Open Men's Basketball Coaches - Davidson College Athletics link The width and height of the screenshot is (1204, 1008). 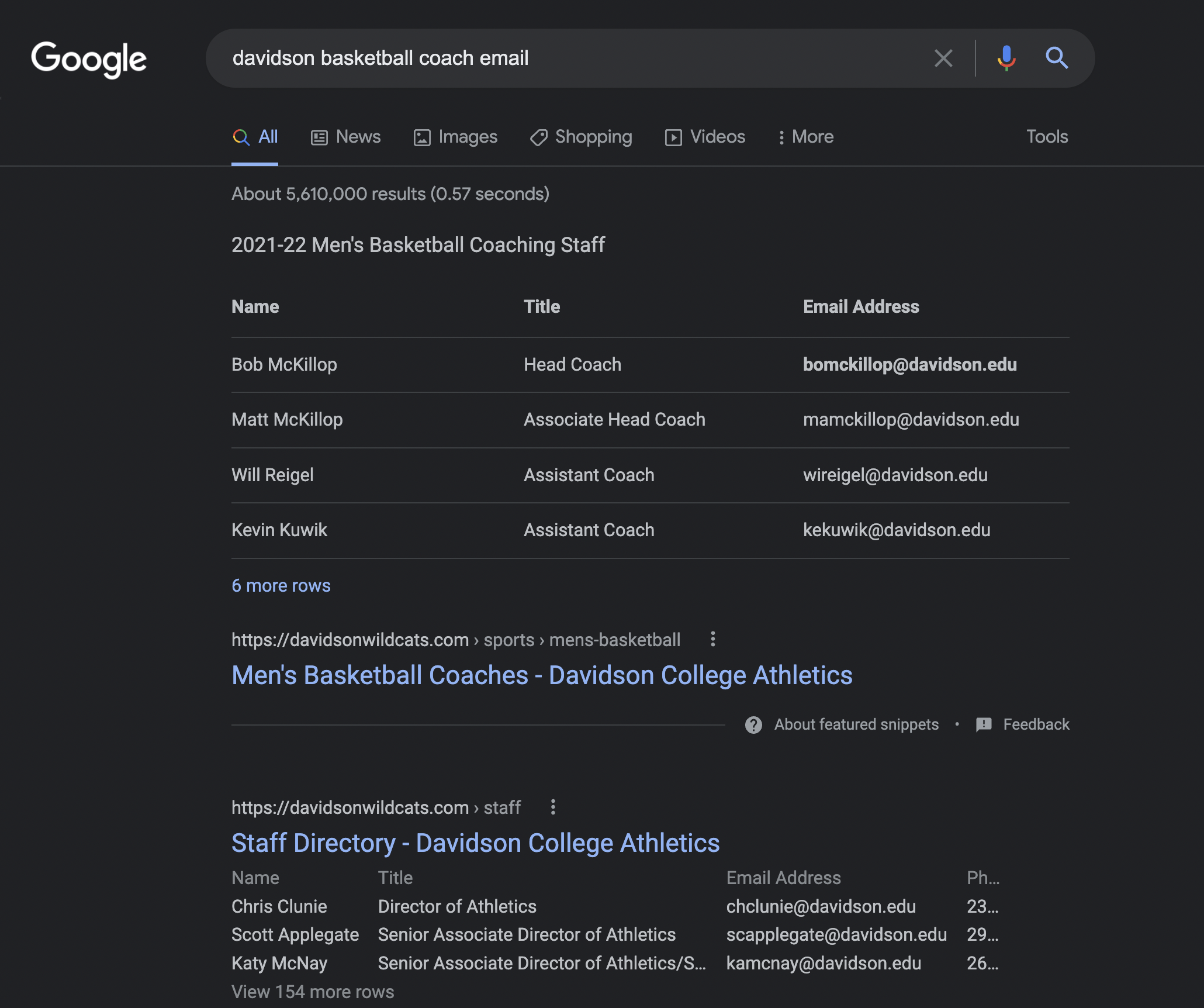point(542,675)
